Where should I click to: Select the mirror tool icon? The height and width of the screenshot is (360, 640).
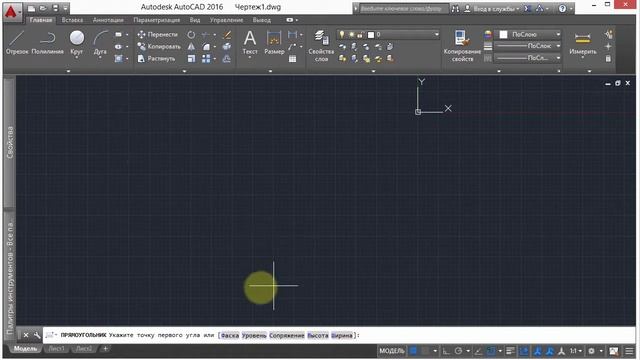(191, 47)
